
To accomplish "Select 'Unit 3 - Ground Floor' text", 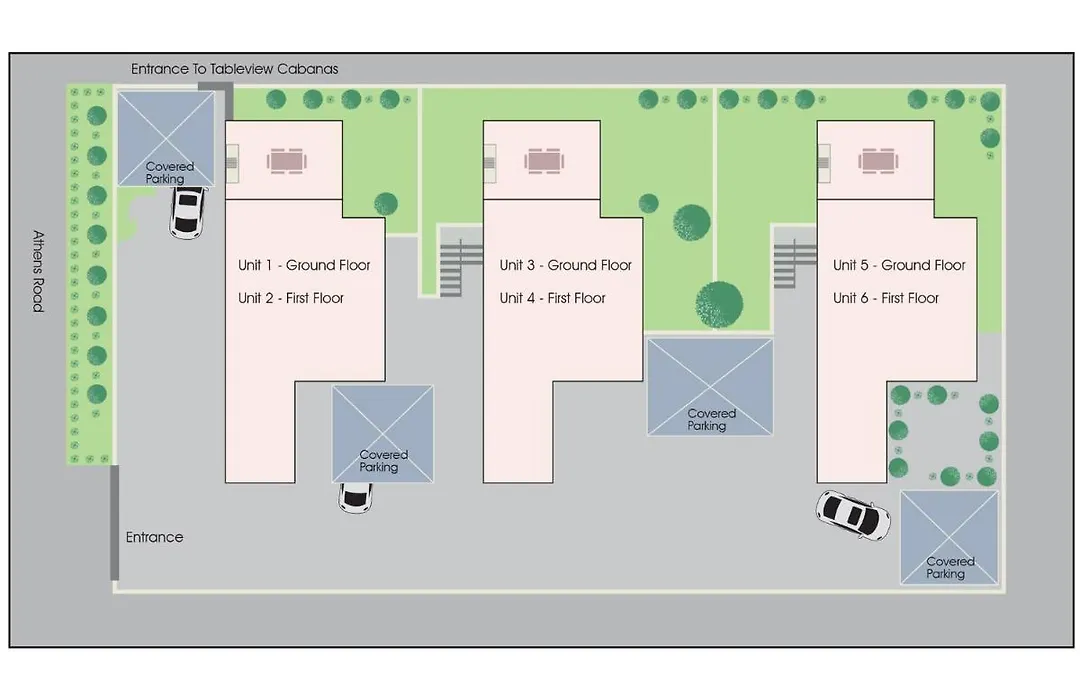I will [x=565, y=265].
